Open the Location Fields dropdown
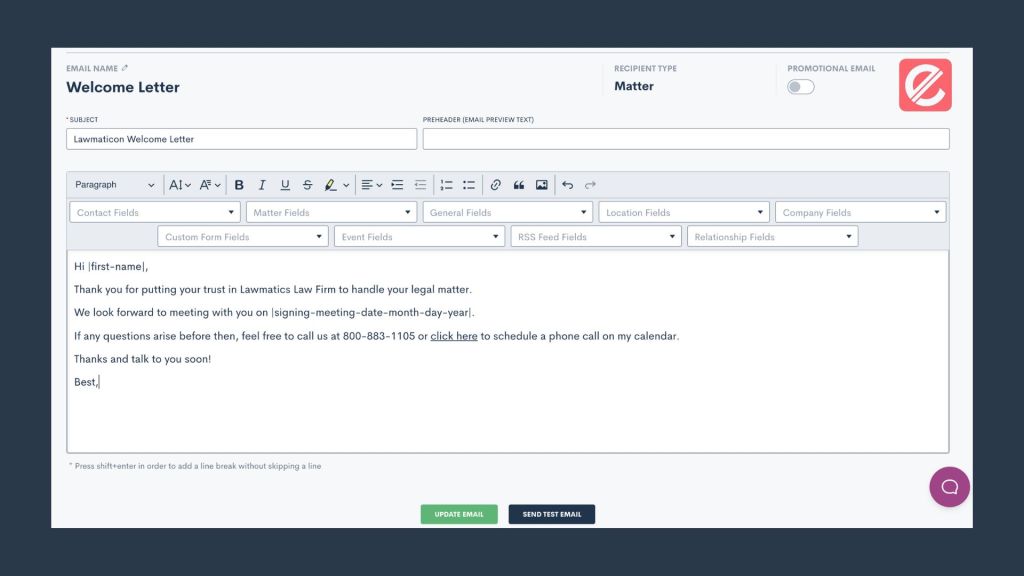Screen dimensions: 1024x576 (x=684, y=212)
